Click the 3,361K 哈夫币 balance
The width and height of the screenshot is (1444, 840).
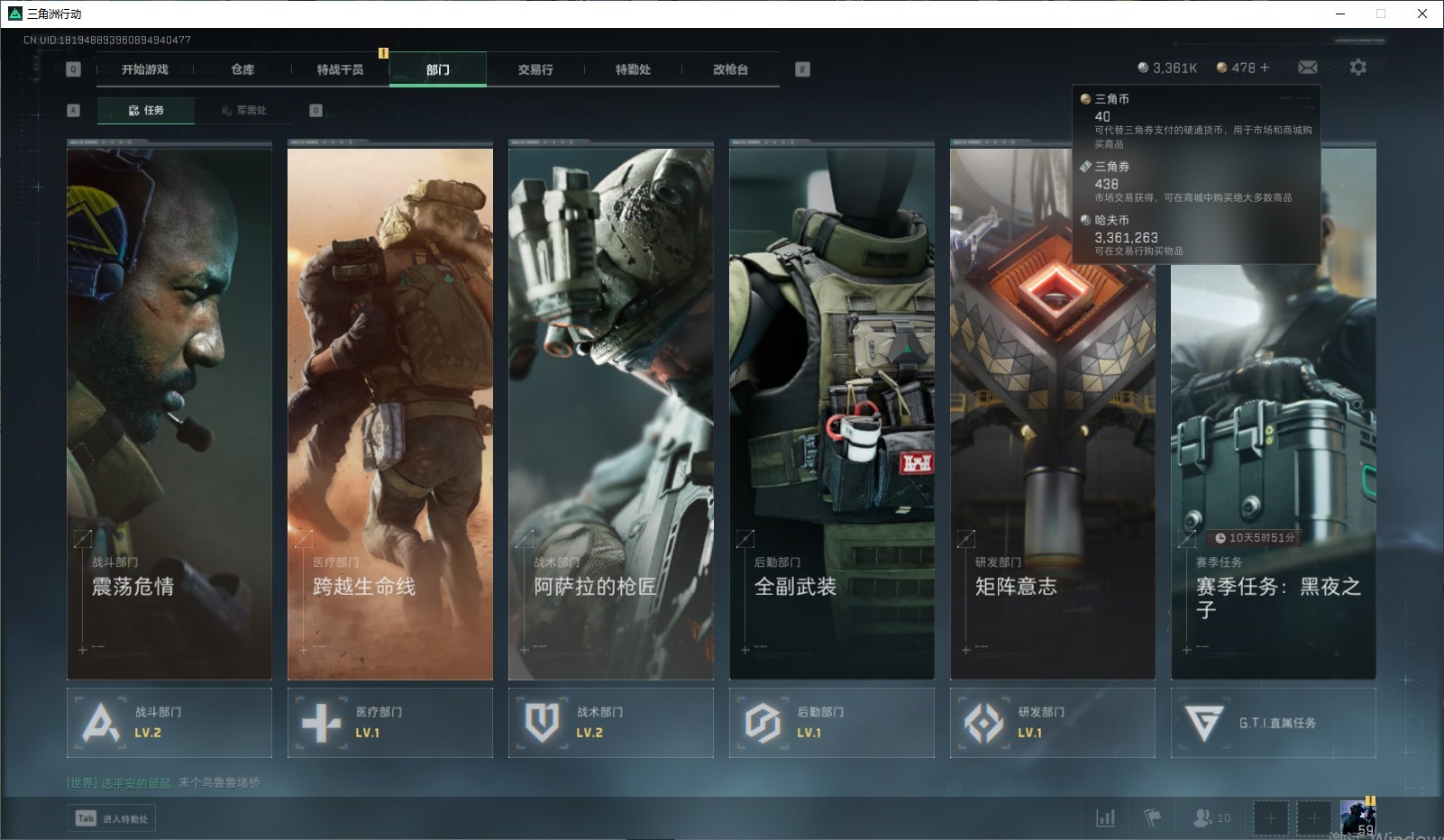click(x=1167, y=68)
